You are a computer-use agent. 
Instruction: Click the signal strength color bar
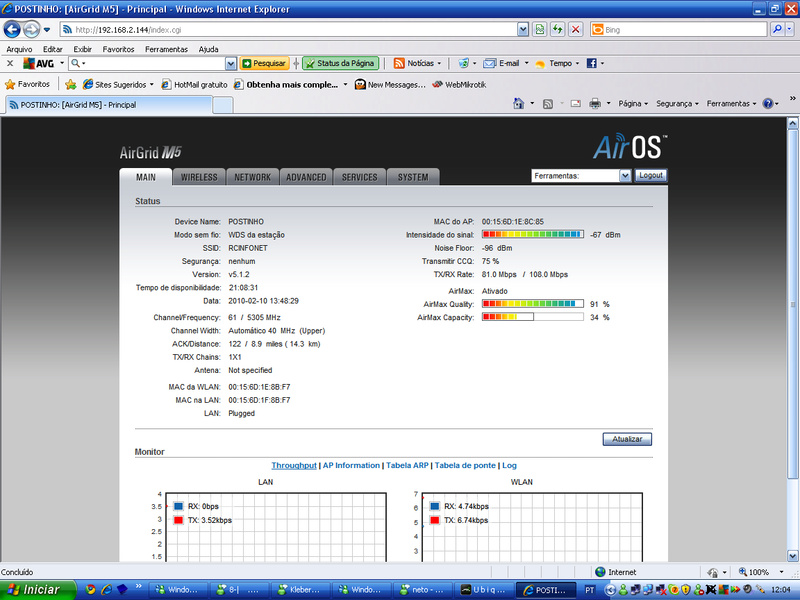(x=533, y=234)
